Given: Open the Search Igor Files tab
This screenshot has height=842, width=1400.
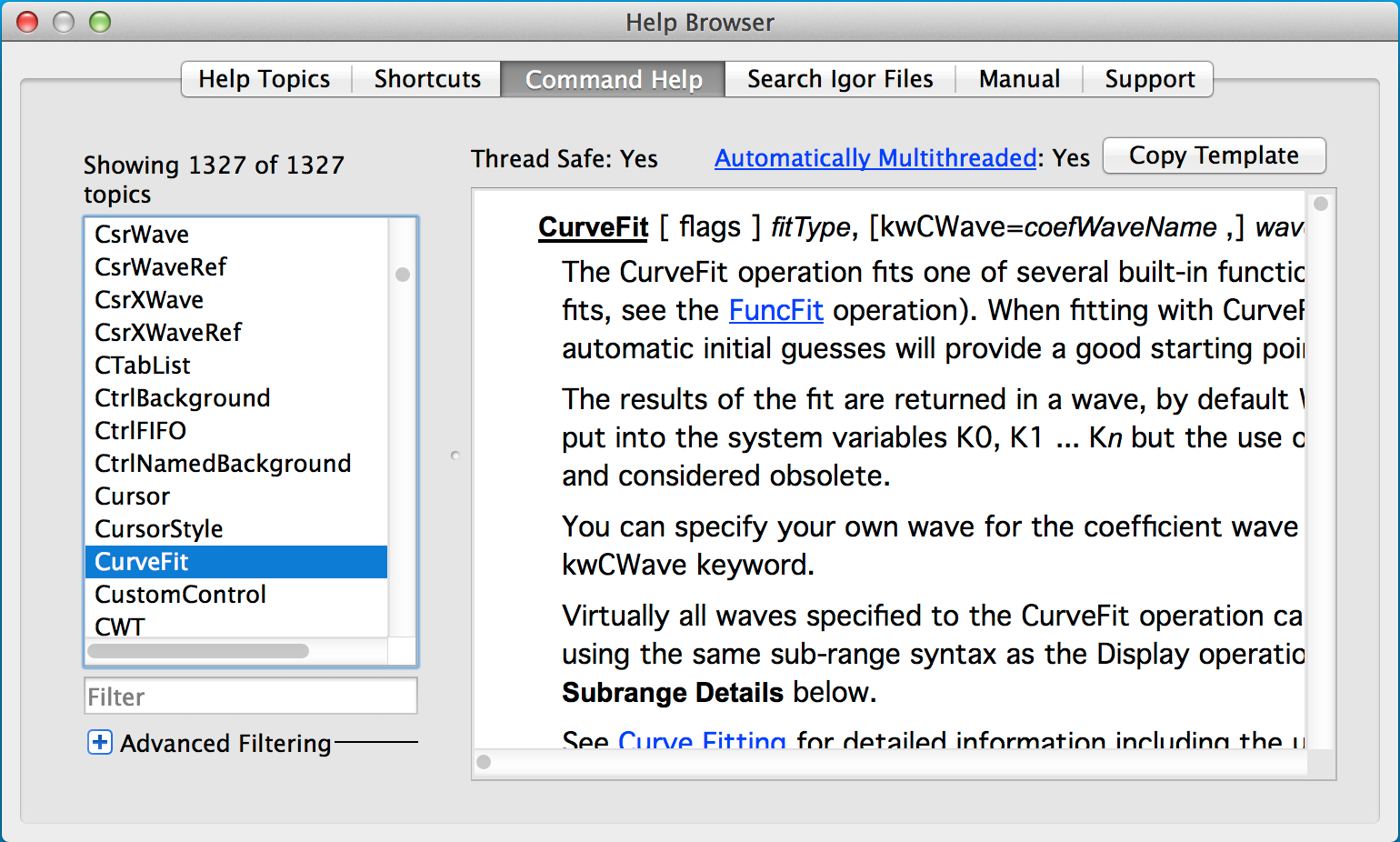Looking at the screenshot, I should [x=840, y=79].
